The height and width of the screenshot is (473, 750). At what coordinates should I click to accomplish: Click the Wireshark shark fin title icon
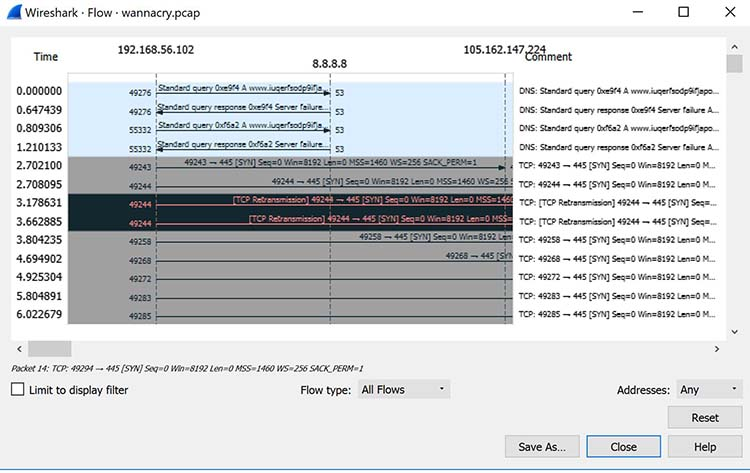[x=14, y=12]
